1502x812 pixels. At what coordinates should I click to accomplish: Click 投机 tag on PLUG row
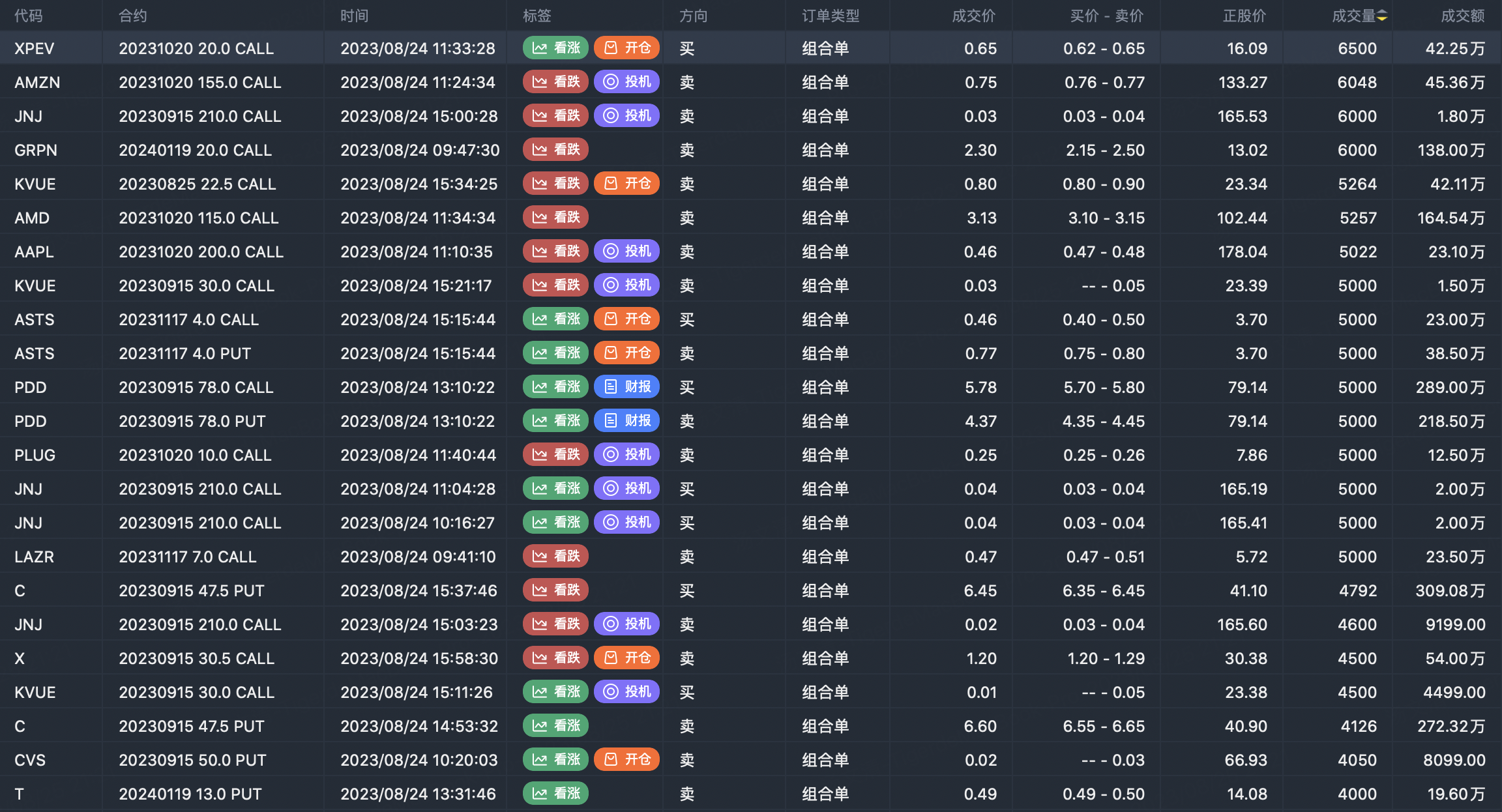[x=627, y=455]
